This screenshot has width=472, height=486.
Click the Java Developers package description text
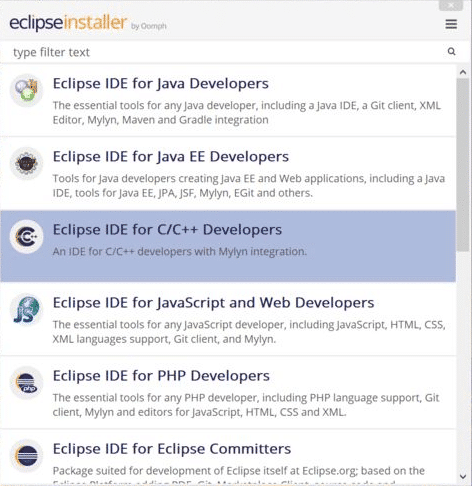tap(247, 112)
